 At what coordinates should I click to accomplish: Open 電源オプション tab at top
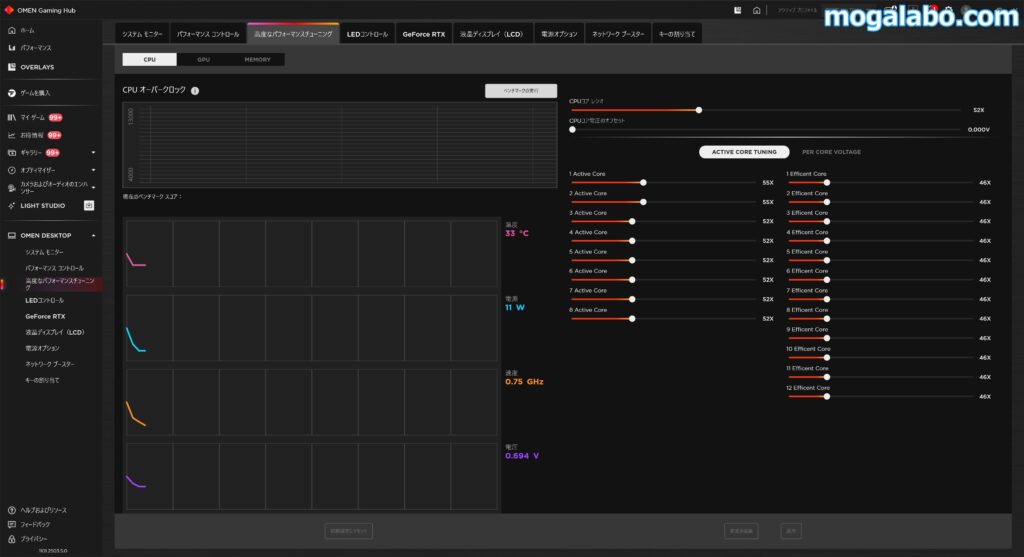tap(559, 34)
